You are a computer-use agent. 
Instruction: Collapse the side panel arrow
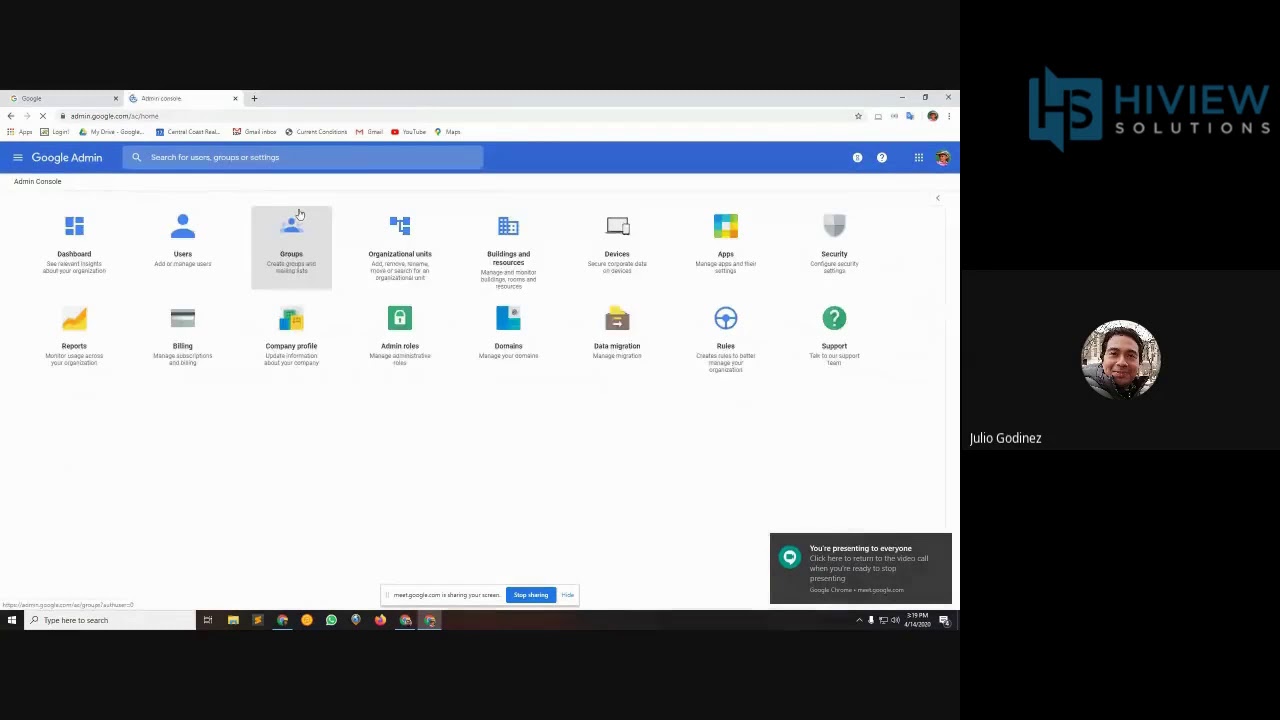click(x=937, y=198)
